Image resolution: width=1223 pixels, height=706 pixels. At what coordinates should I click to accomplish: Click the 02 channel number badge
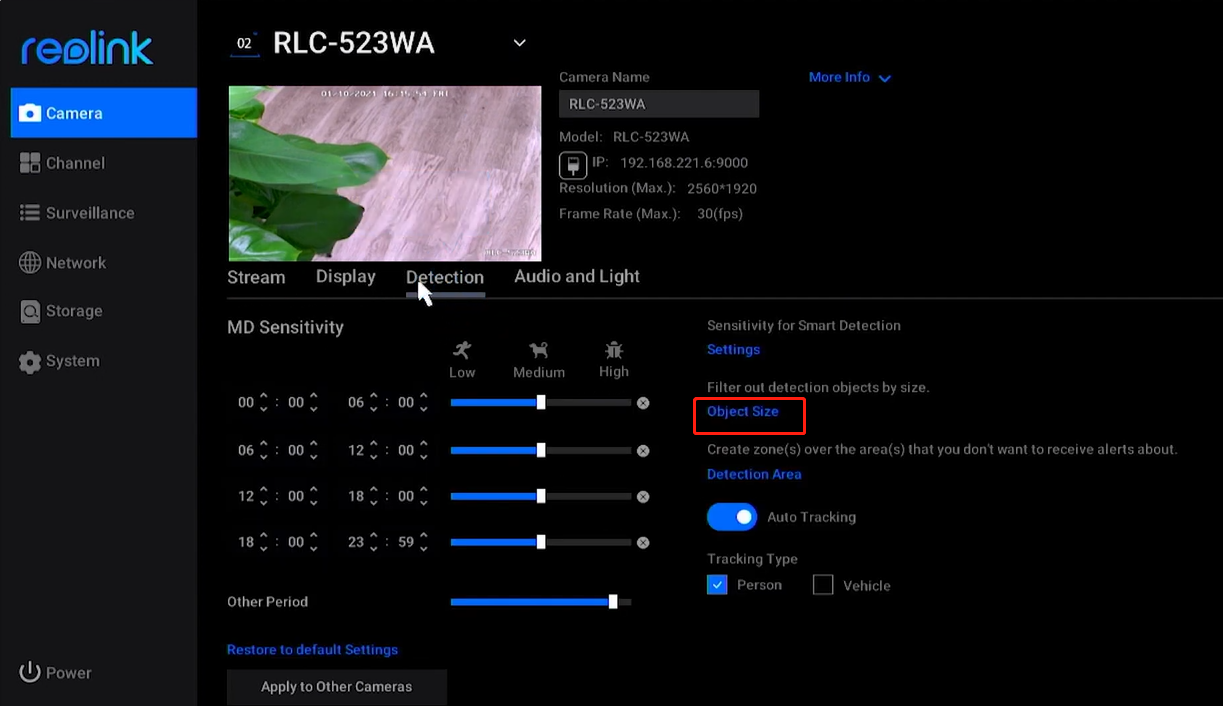click(x=244, y=44)
